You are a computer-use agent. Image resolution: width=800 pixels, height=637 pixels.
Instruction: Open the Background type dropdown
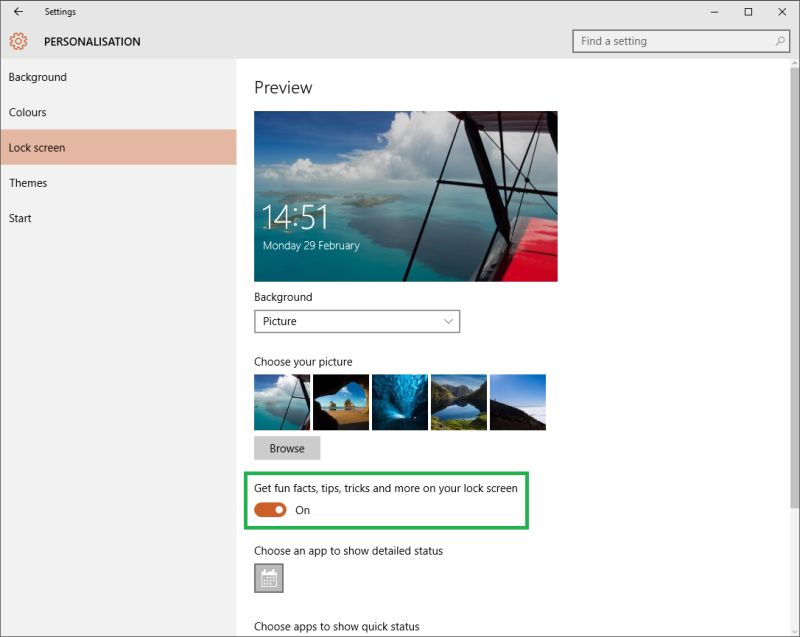click(357, 321)
